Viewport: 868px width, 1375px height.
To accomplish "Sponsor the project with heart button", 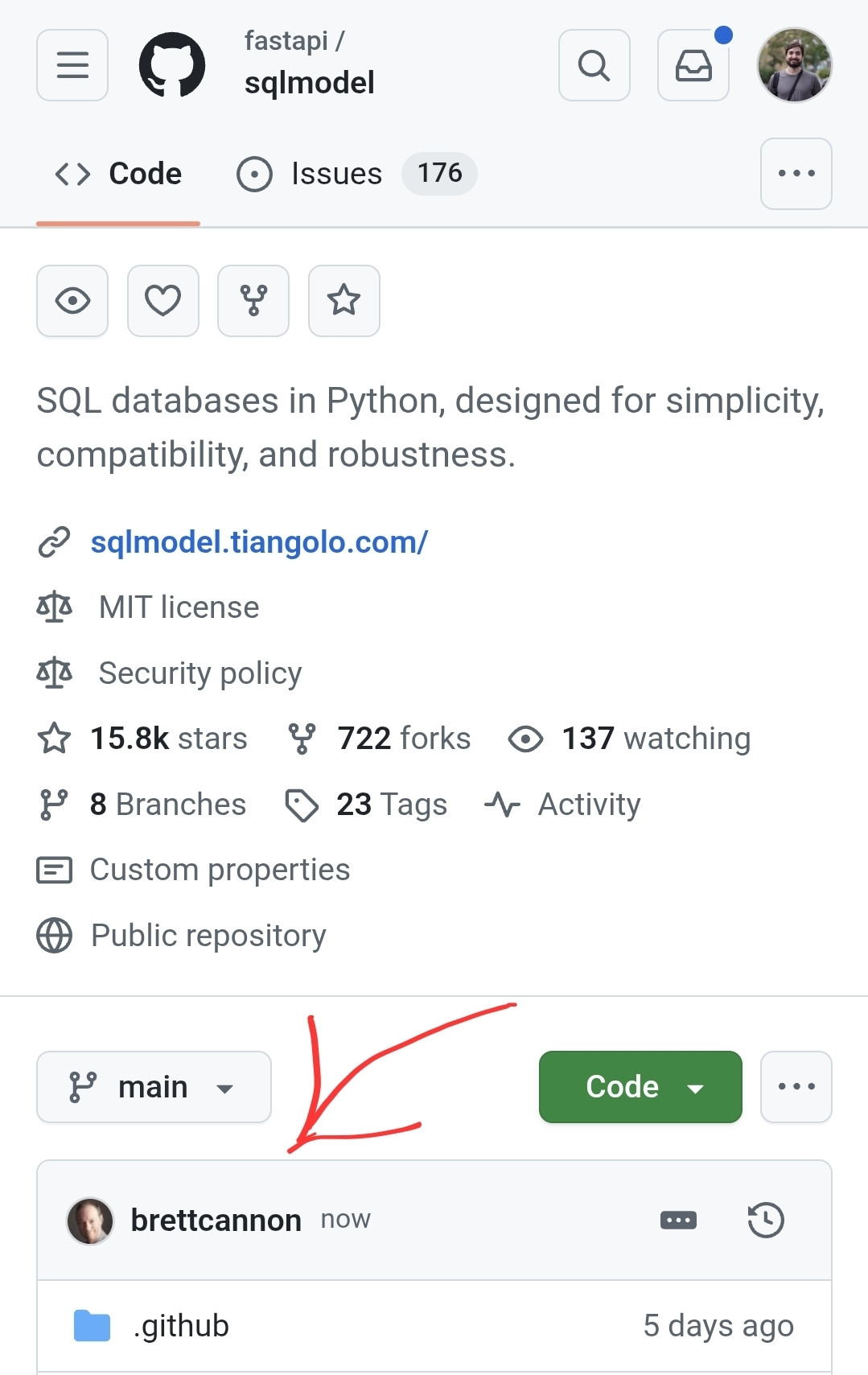I will (x=163, y=301).
